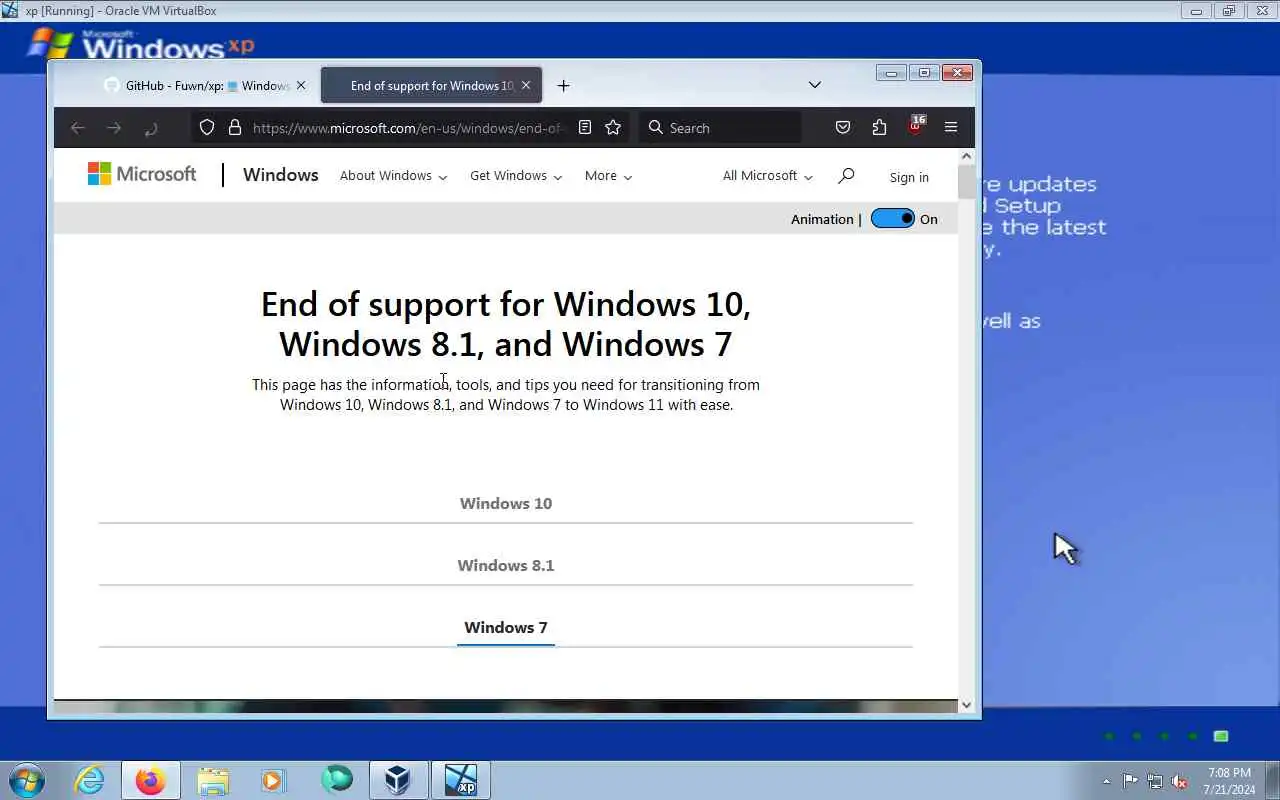The image size is (1280, 800).
Task: Click the Show desktop strip at the taskbar end
Action: [x=1273, y=780]
